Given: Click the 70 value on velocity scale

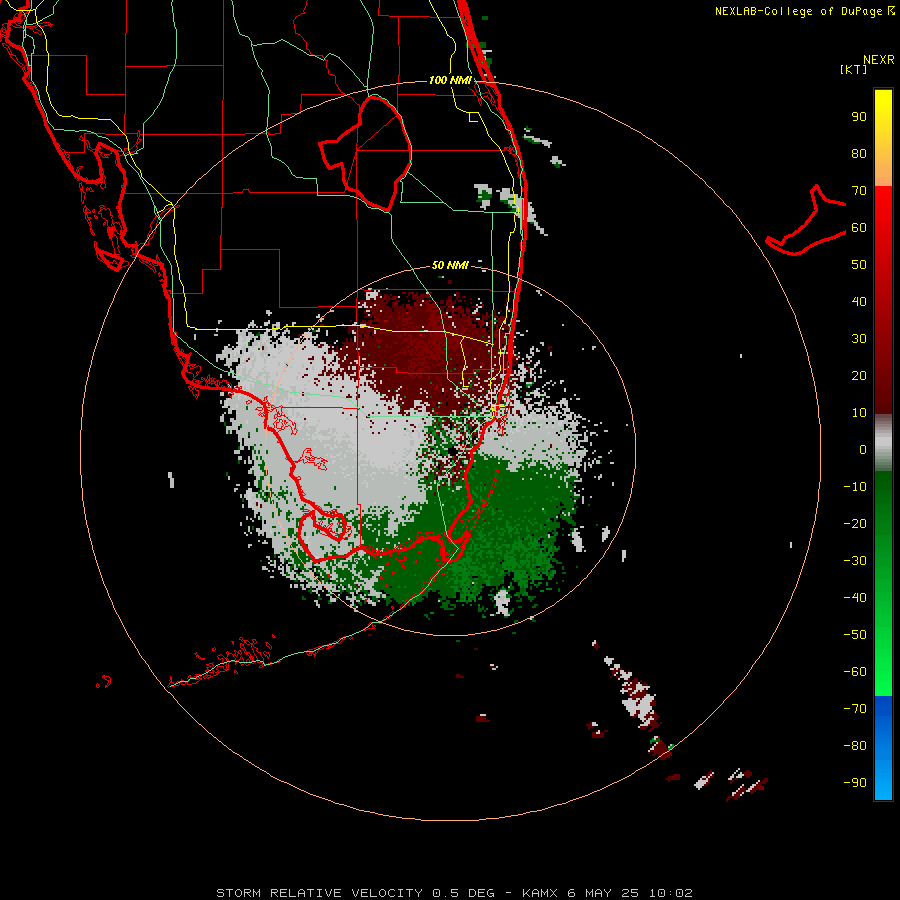Looking at the screenshot, I should tap(859, 191).
